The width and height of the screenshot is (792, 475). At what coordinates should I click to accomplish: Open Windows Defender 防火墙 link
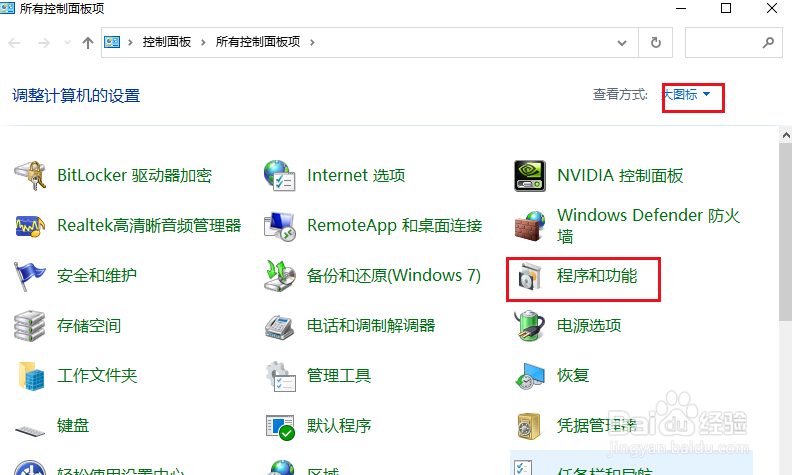[649, 225]
